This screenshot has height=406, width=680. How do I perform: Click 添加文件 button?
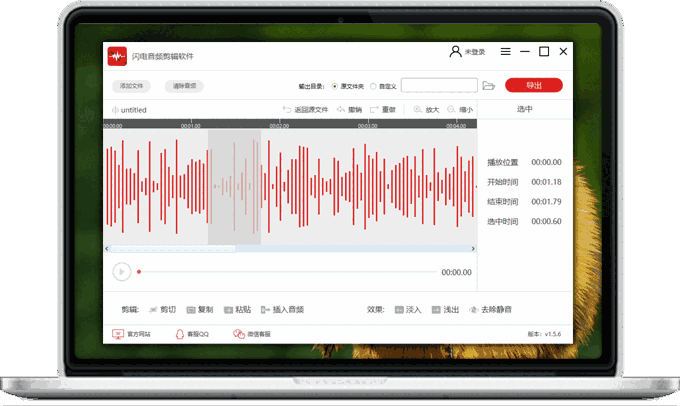131,86
